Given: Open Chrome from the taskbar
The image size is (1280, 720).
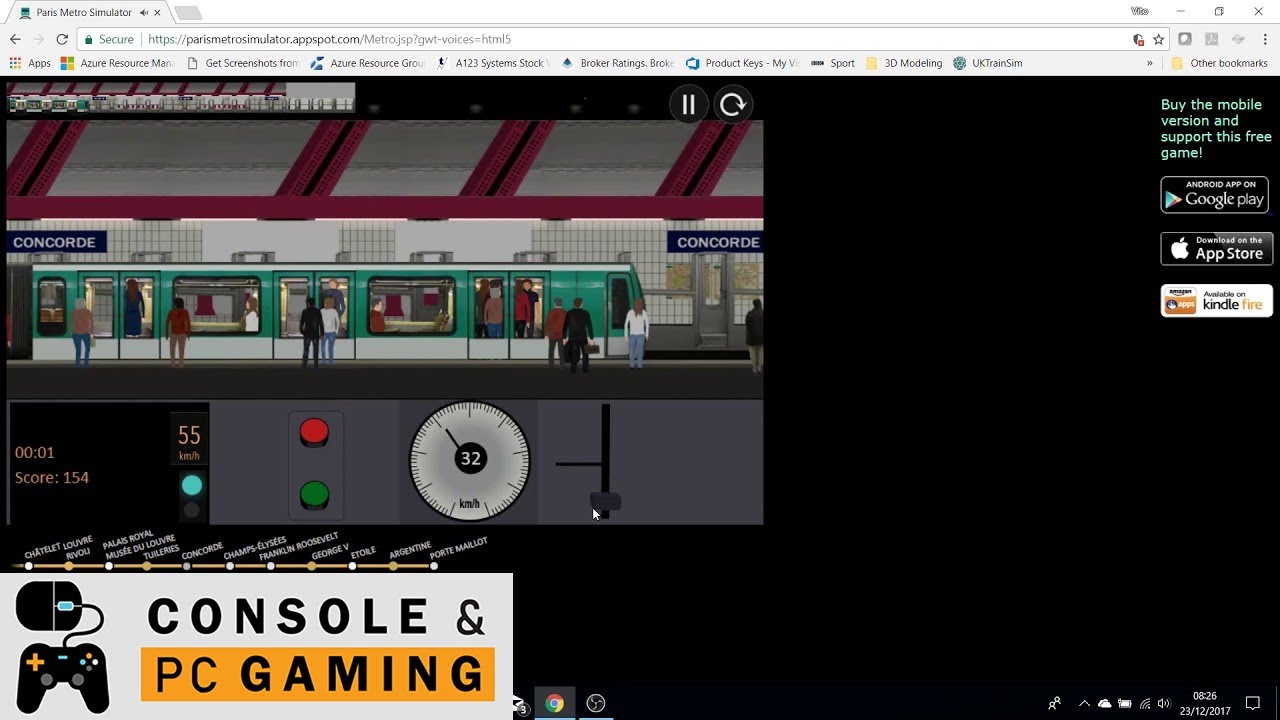Looking at the screenshot, I should [554, 703].
